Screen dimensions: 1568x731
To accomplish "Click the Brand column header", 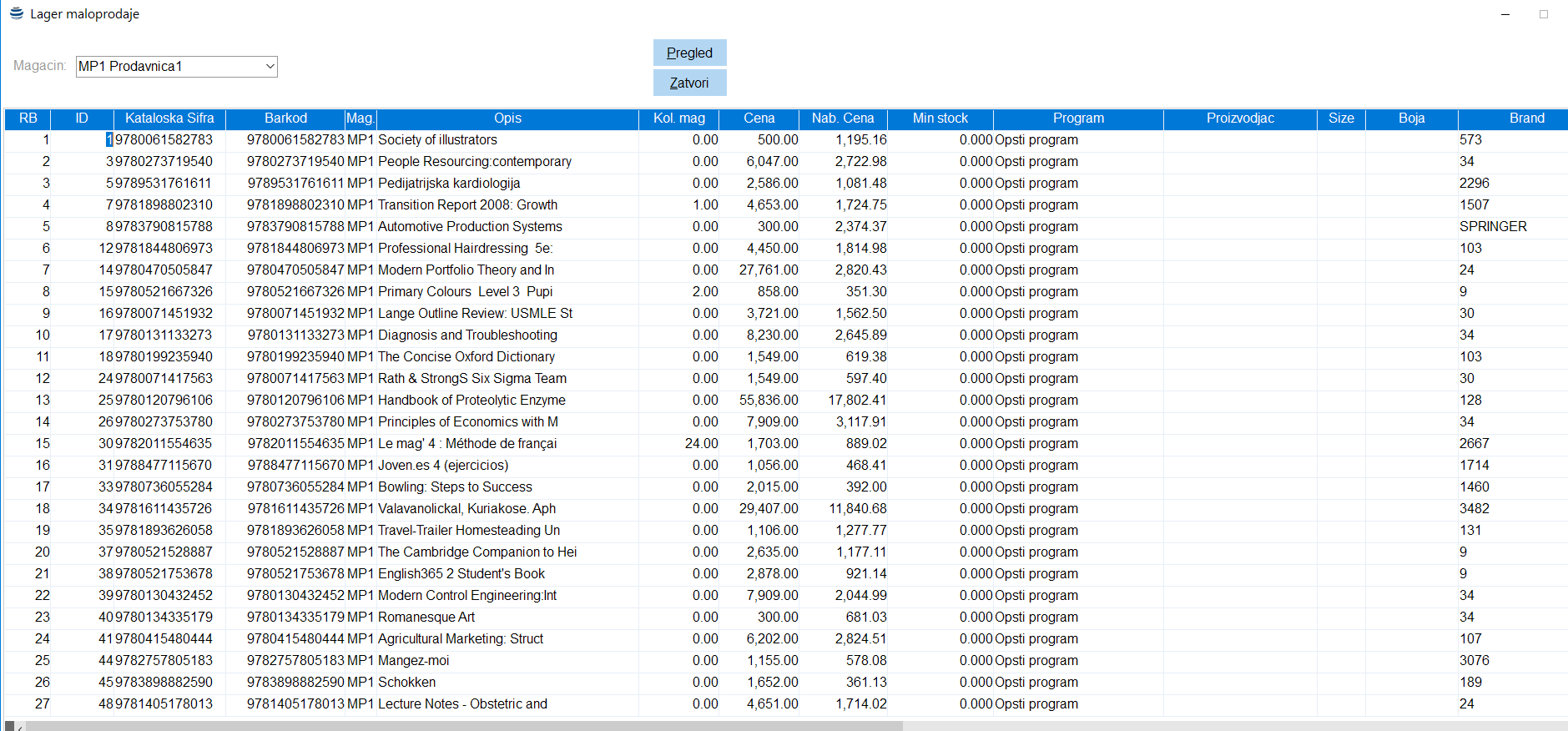I will 1525,118.
